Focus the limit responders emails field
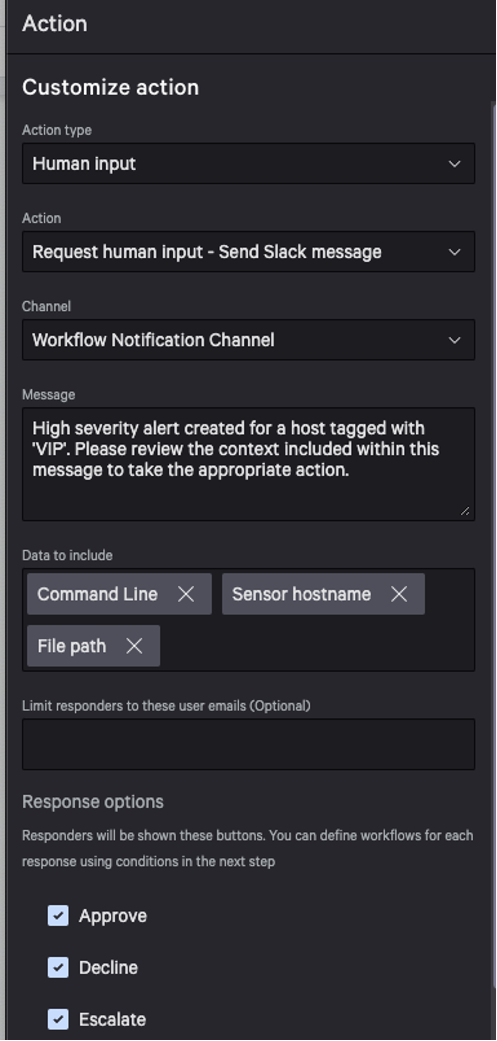The image size is (497, 1041). (x=248, y=744)
